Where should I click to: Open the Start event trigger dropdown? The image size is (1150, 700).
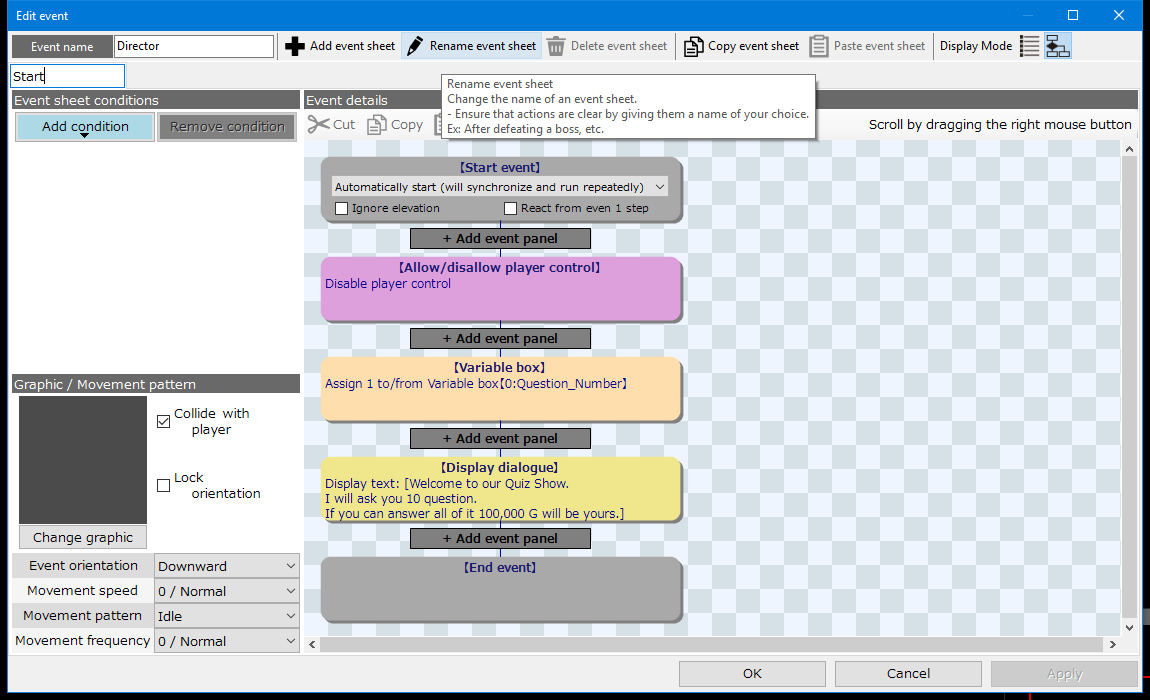pyautogui.click(x=499, y=187)
